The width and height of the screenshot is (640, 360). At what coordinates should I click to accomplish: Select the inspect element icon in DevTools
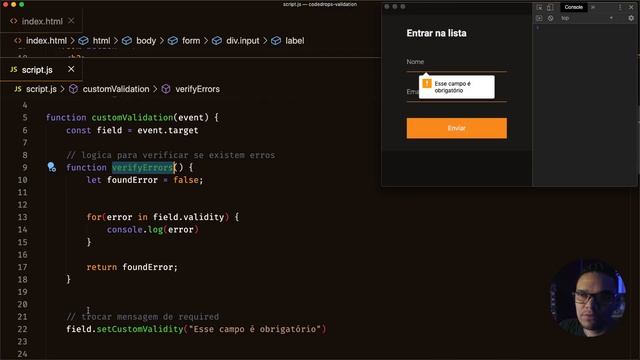539,7
